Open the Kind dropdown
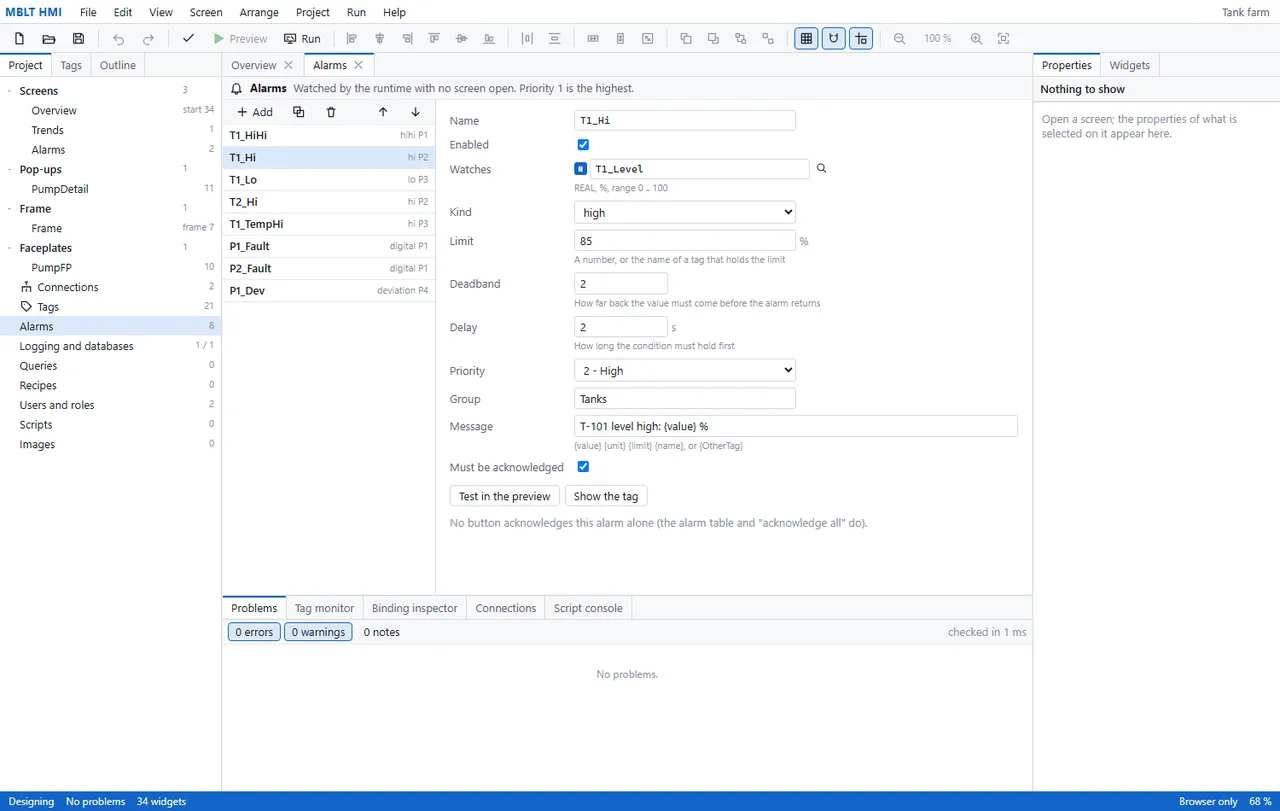Viewport: 1280px width, 811px height. [685, 212]
